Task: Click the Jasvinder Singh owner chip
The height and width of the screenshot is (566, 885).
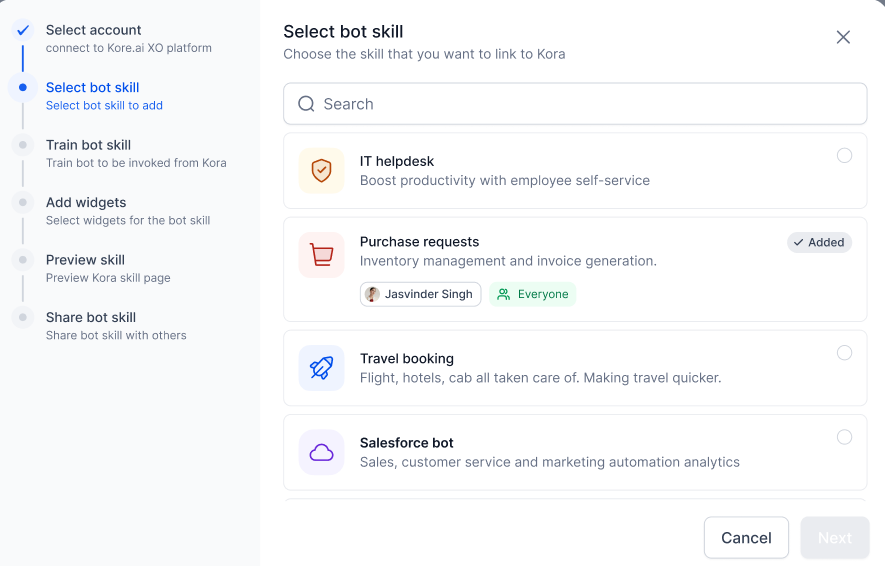Action: 420,294
